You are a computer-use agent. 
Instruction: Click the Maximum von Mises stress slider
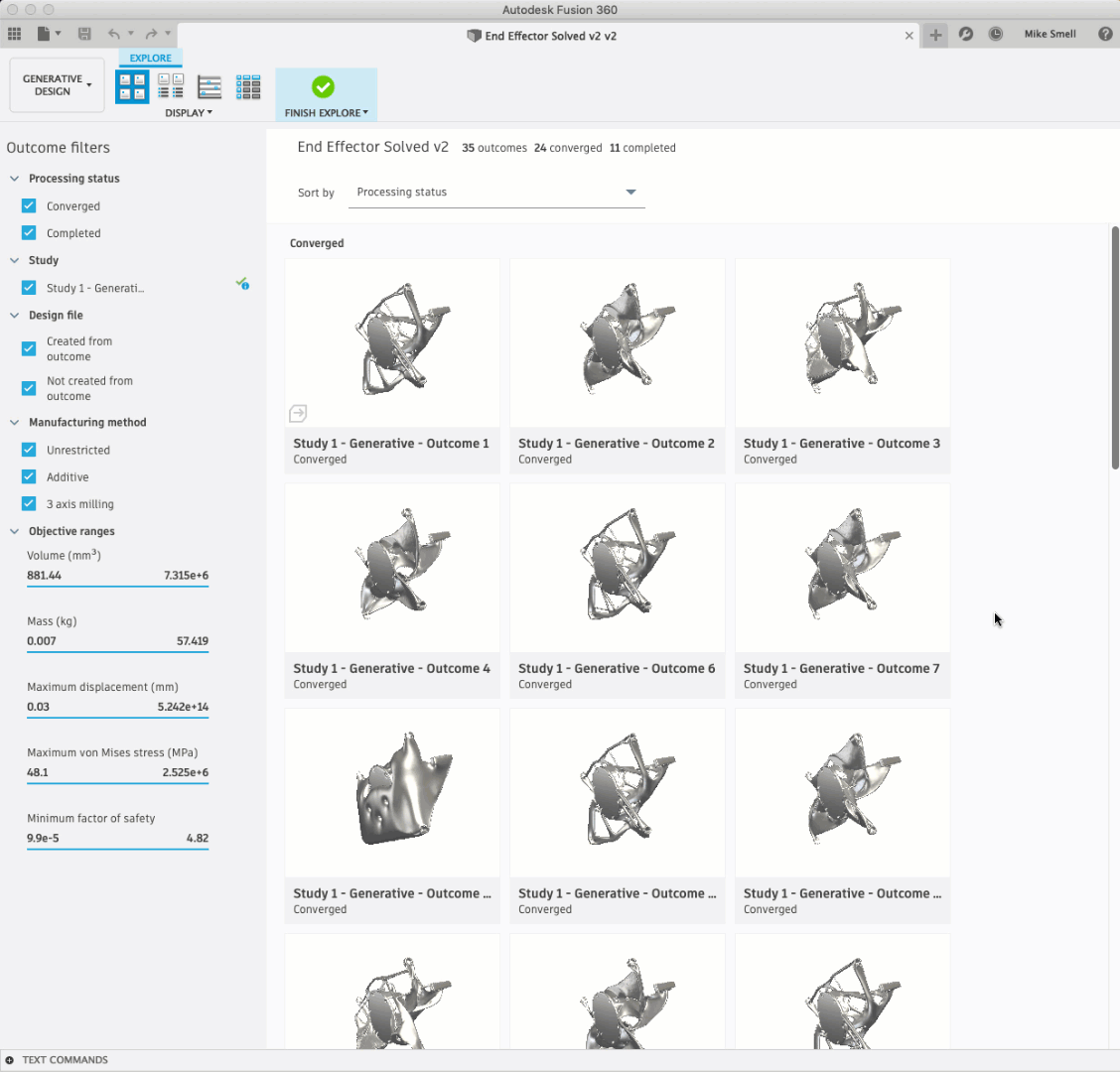[x=118, y=784]
